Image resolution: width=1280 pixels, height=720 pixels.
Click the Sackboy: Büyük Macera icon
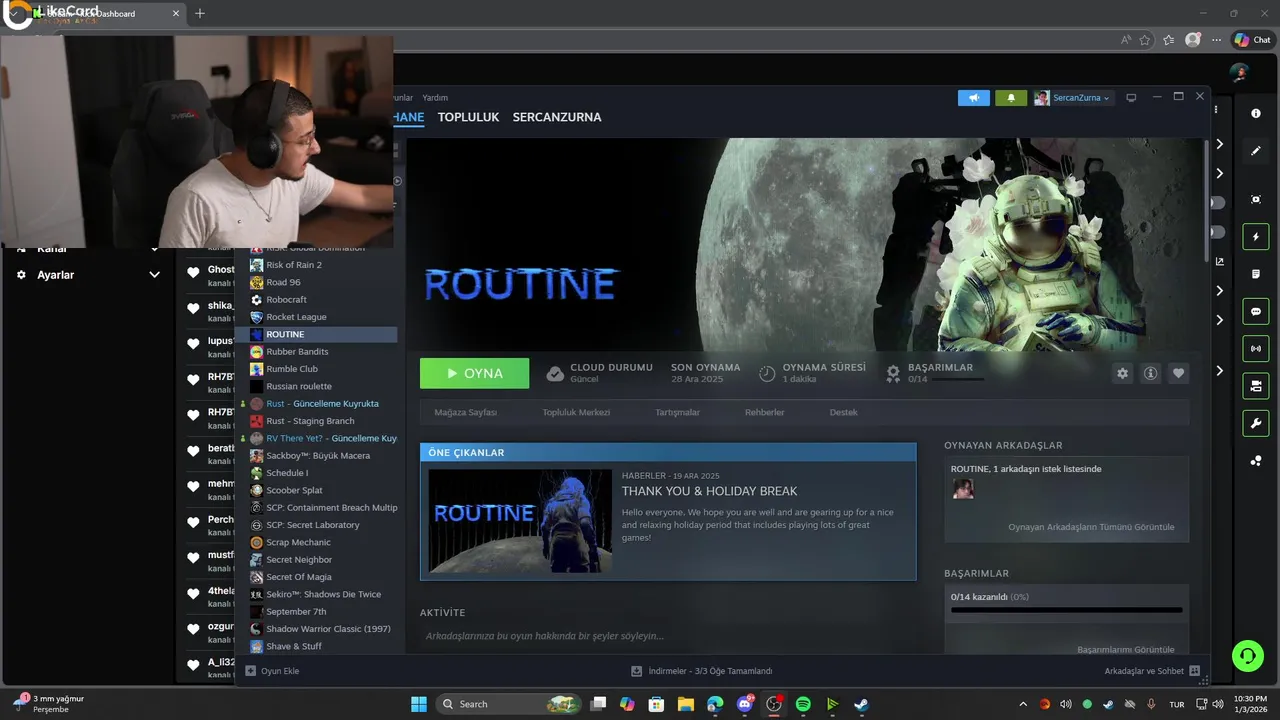point(257,456)
